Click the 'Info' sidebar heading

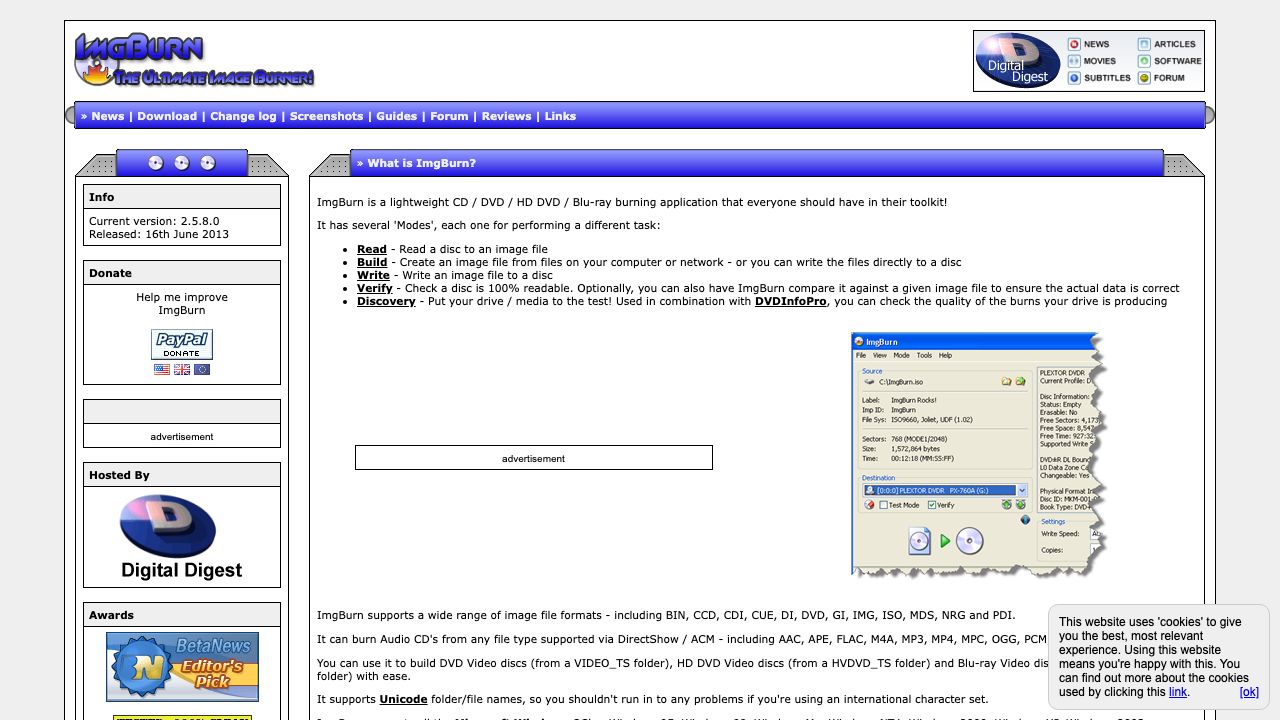pos(102,197)
